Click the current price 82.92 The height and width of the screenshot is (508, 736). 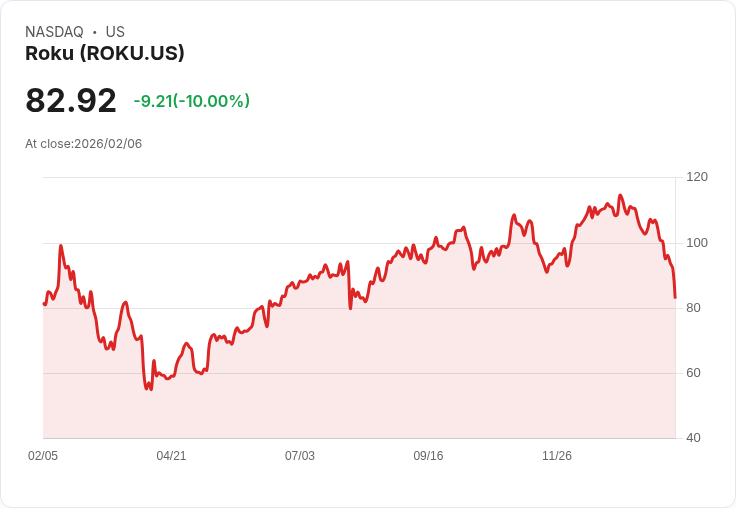71,100
